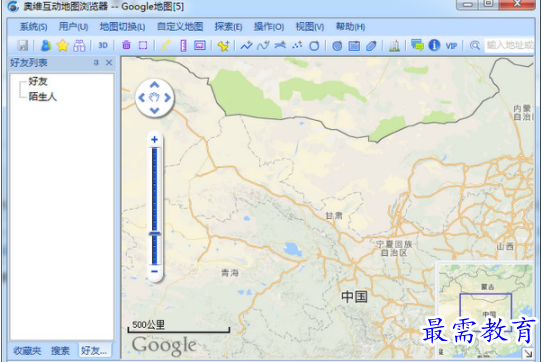This screenshot has width=544, height=362.
Task: Click the eraser icon in toolbar
Action: (x=371, y=45)
